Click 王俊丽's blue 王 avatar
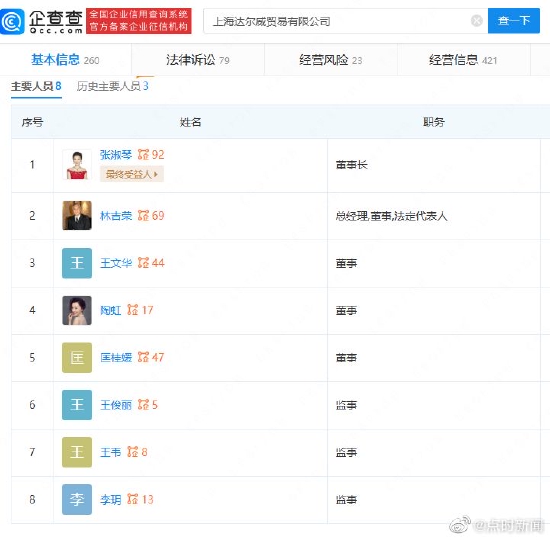Viewport: 550px width, 540px height. [77, 405]
